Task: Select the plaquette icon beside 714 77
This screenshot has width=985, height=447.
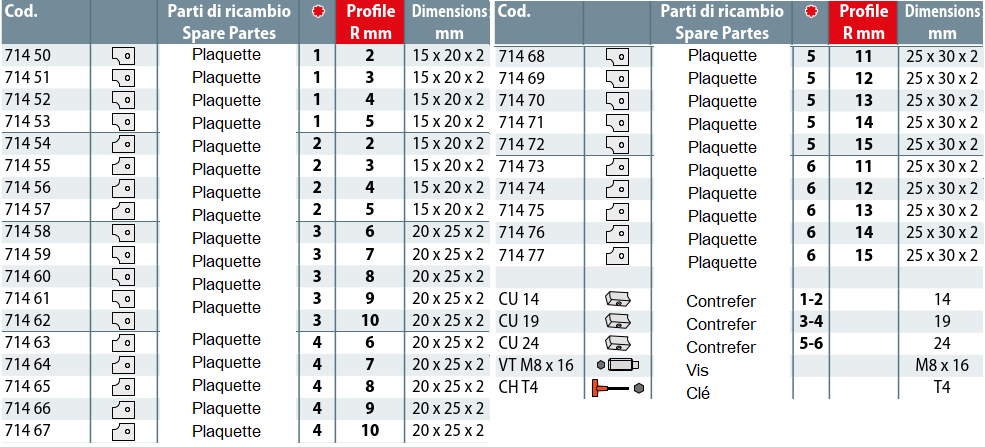Action: [x=618, y=255]
